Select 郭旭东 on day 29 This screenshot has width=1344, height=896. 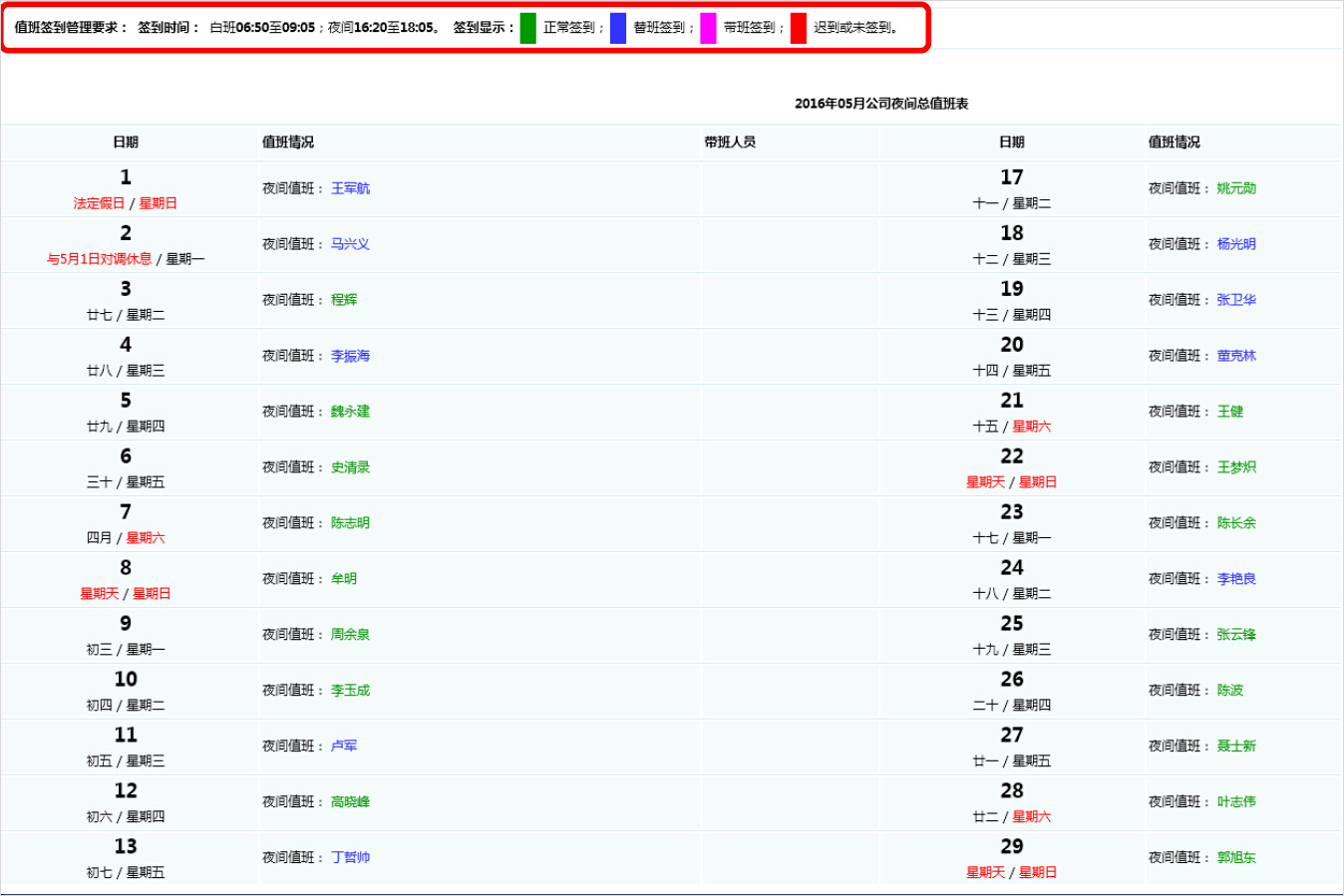click(1236, 858)
